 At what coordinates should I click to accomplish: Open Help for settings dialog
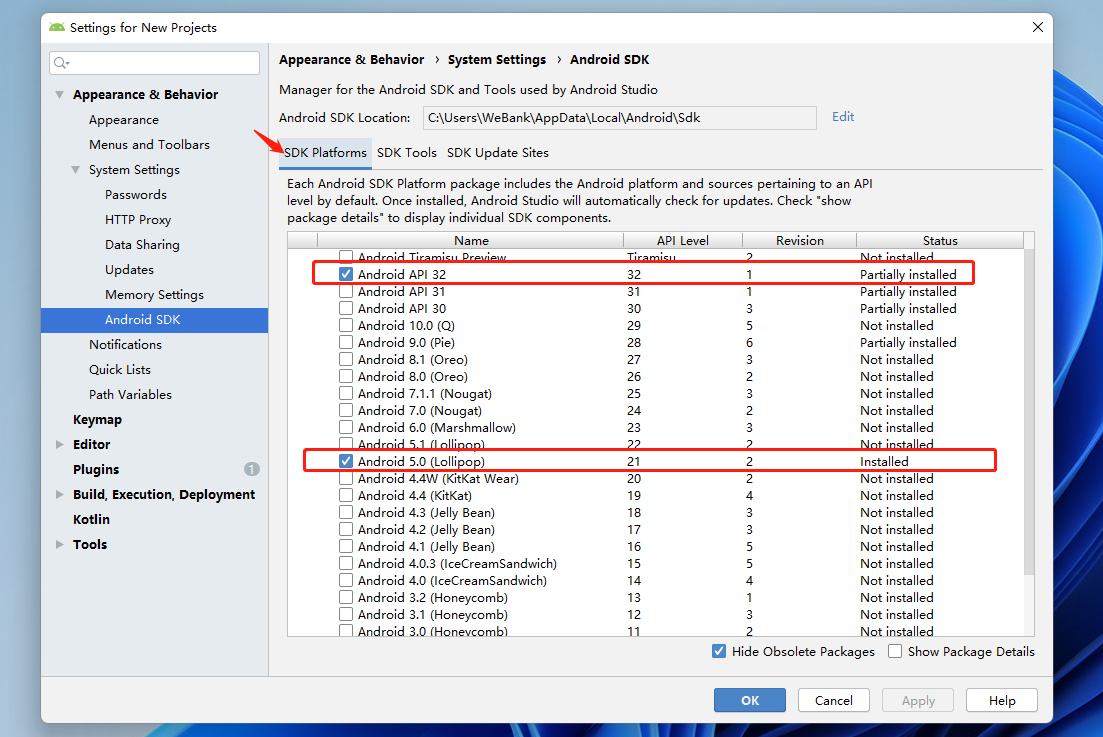tap(1002, 700)
